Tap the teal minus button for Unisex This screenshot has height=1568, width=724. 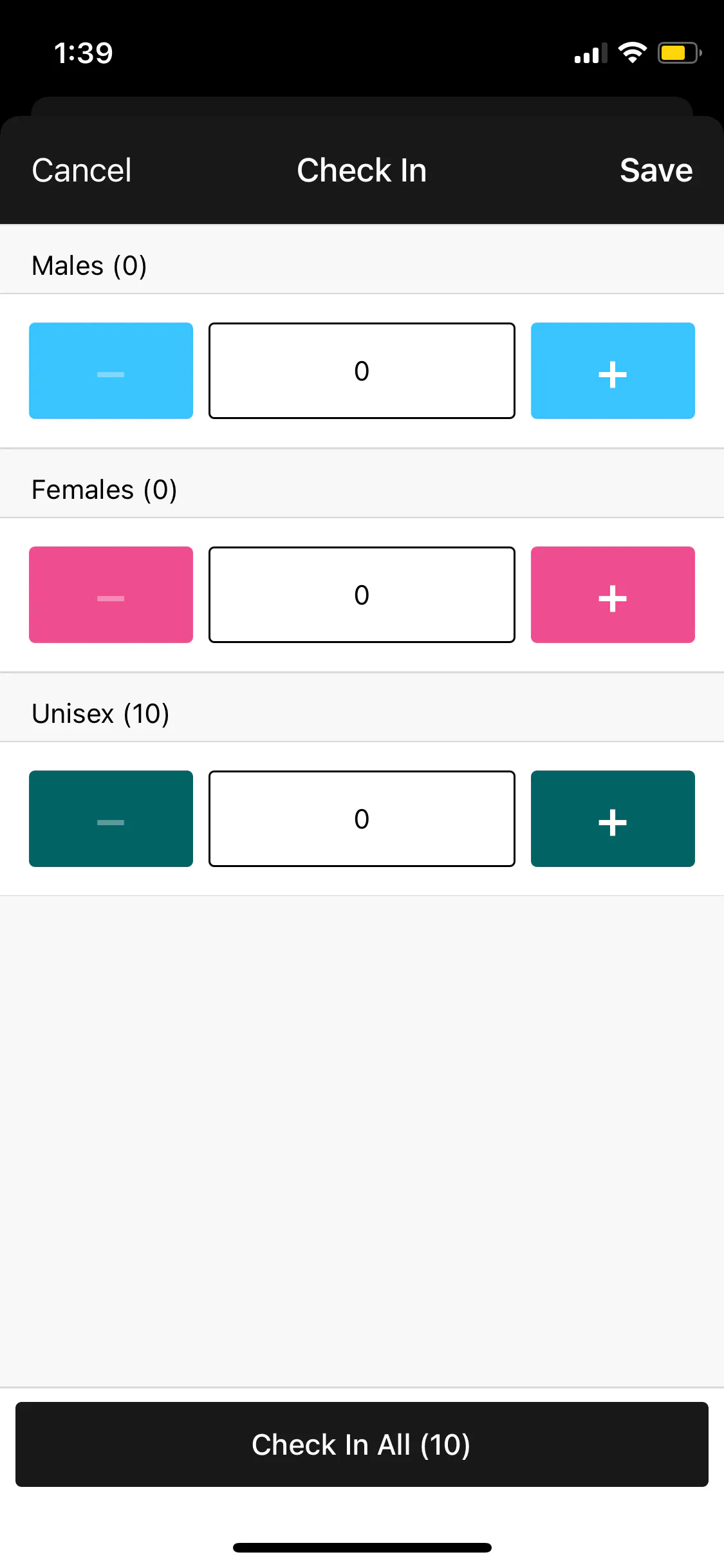point(111,819)
